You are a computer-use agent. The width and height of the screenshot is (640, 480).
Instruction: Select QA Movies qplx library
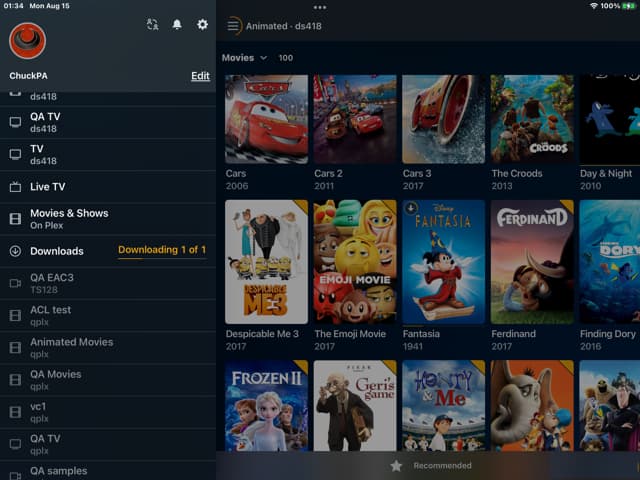click(x=108, y=380)
